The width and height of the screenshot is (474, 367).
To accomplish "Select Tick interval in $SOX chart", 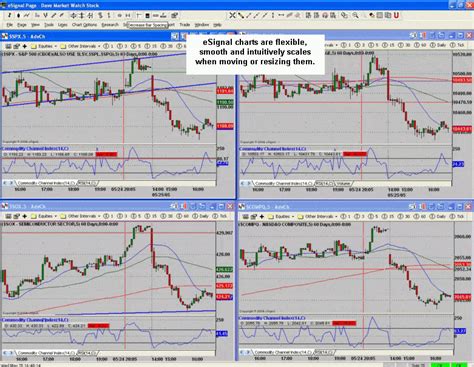I will pos(221,216).
